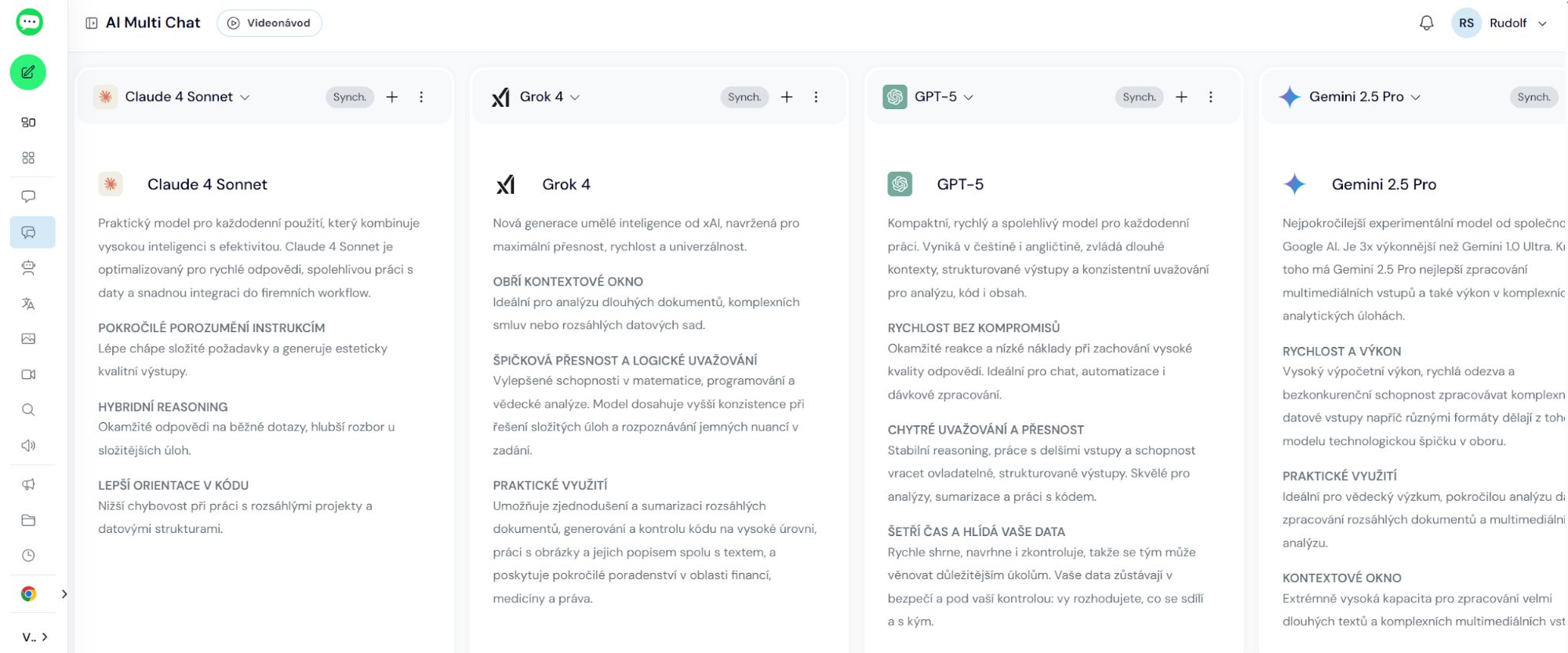Viewport: 1568px width, 653px height.
Task: Click 'ŠETŘÍ ČAS A HLÍDÁ VAŠE DATA' heading
Action: (x=976, y=532)
